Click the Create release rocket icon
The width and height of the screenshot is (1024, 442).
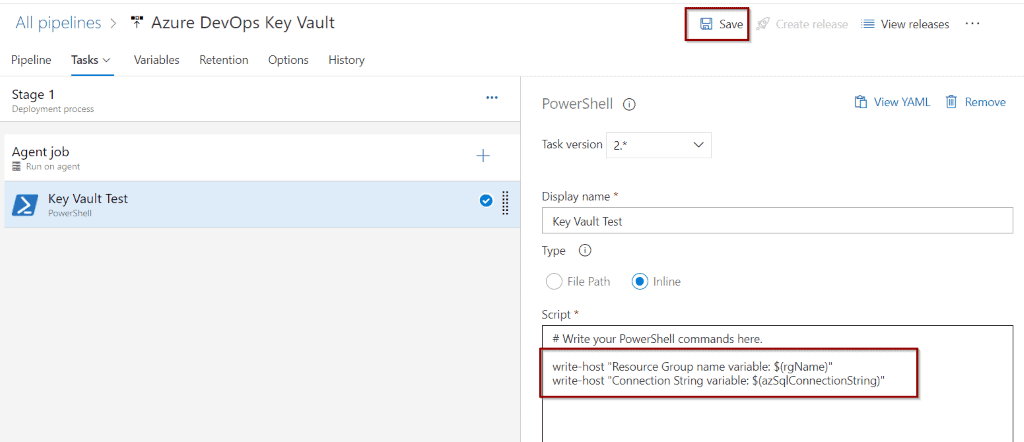click(762, 24)
